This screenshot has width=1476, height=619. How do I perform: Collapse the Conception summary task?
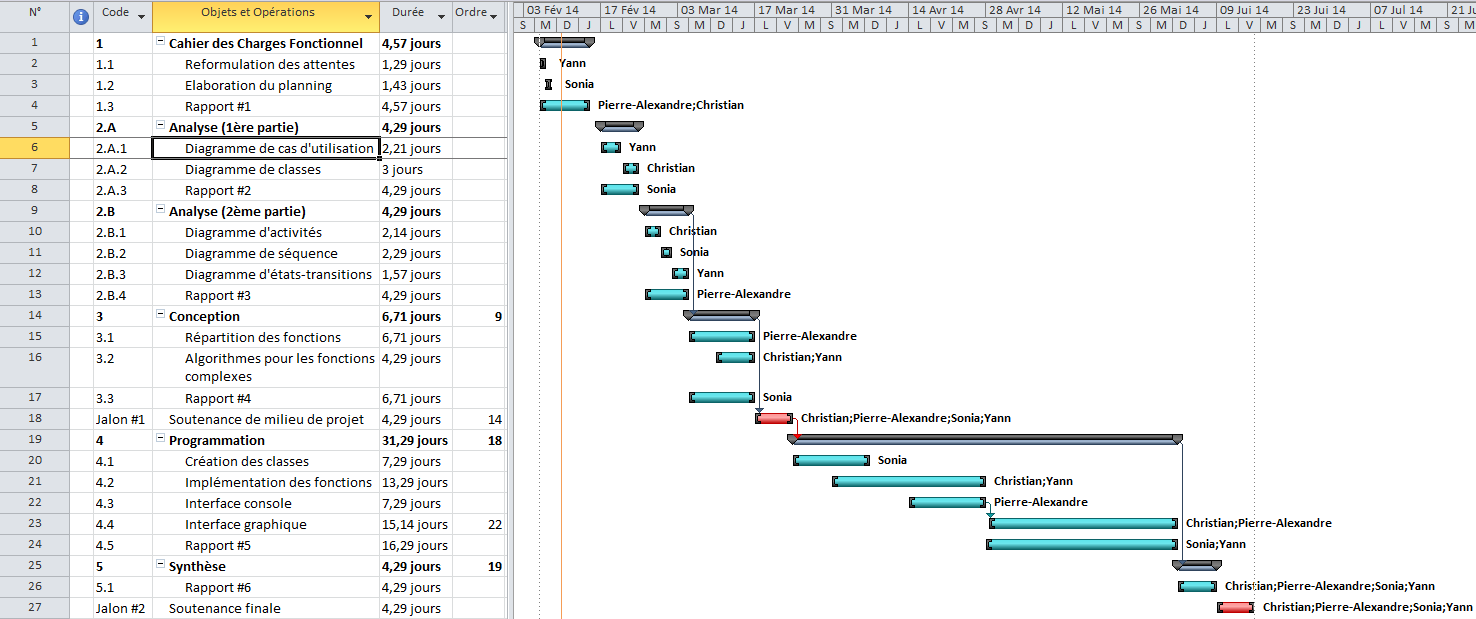pyautogui.click(x=160, y=316)
